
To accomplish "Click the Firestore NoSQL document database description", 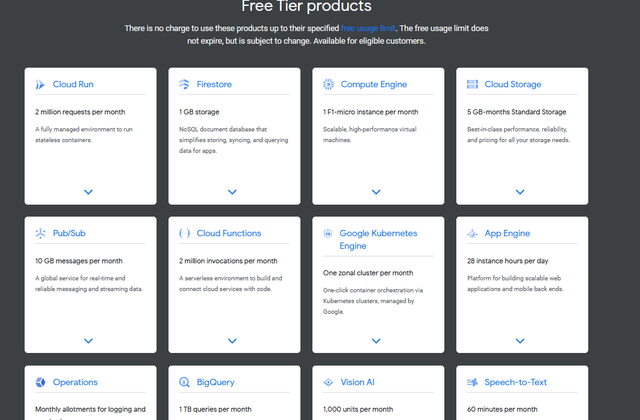I will (x=233, y=140).
